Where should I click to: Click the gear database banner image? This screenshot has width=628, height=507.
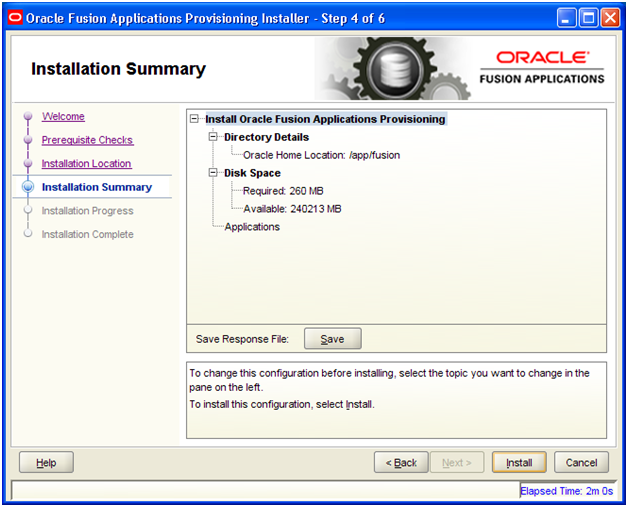coord(393,68)
